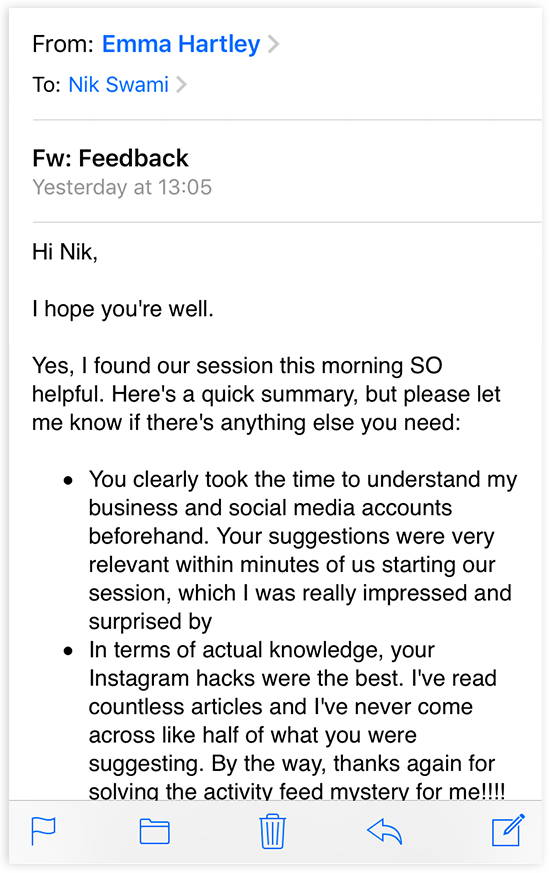The width and height of the screenshot is (550, 873).
Task: Tap the bullet about understanding my business
Action: coord(303,550)
